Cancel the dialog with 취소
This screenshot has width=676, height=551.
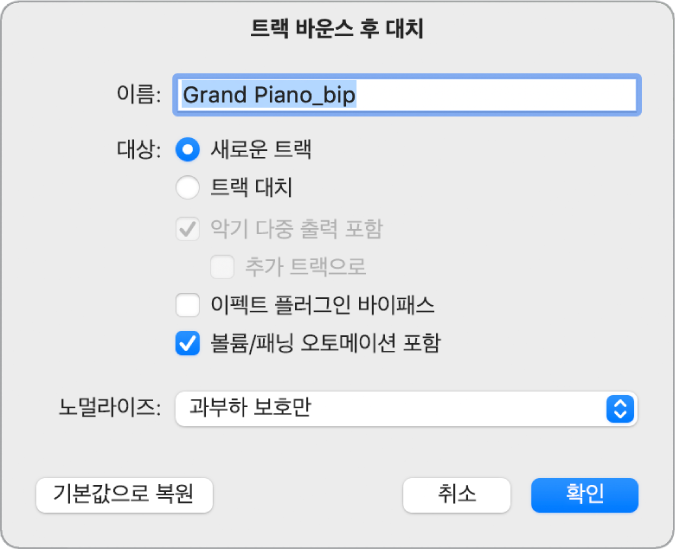click(x=457, y=494)
